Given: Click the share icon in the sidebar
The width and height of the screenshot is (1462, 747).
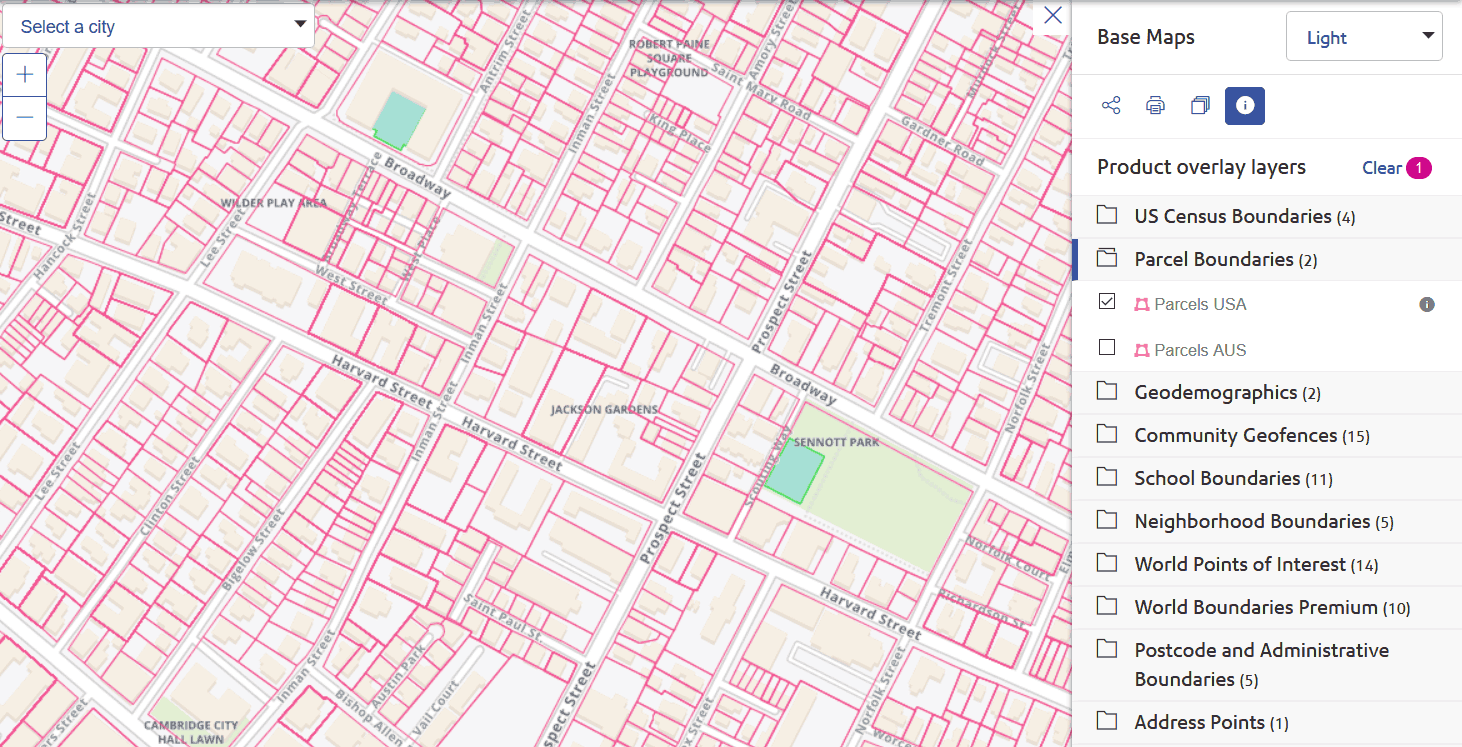Looking at the screenshot, I should coord(1110,105).
